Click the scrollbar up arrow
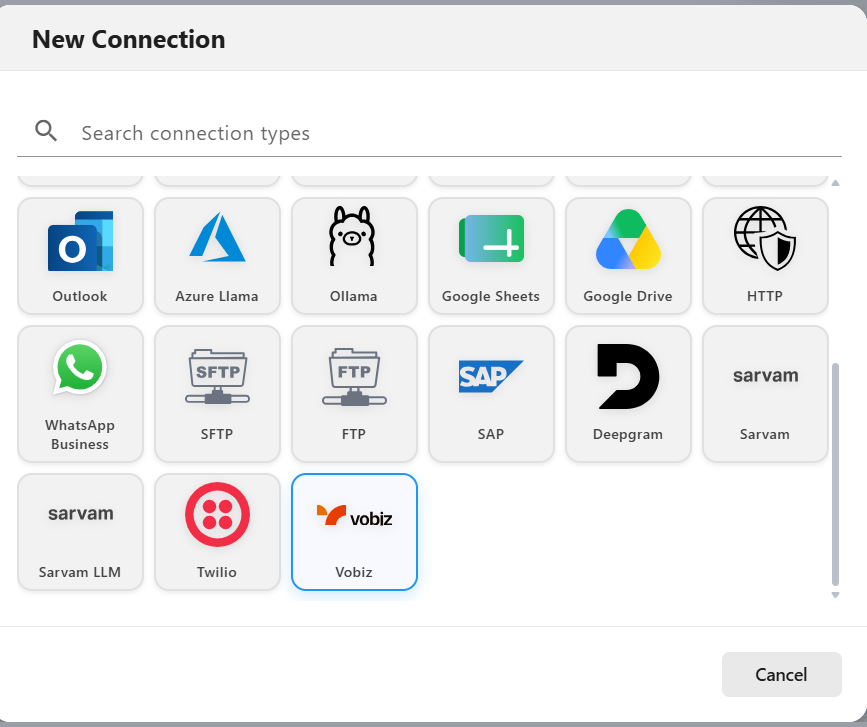Screen dimensions: 867x727 [835, 183]
